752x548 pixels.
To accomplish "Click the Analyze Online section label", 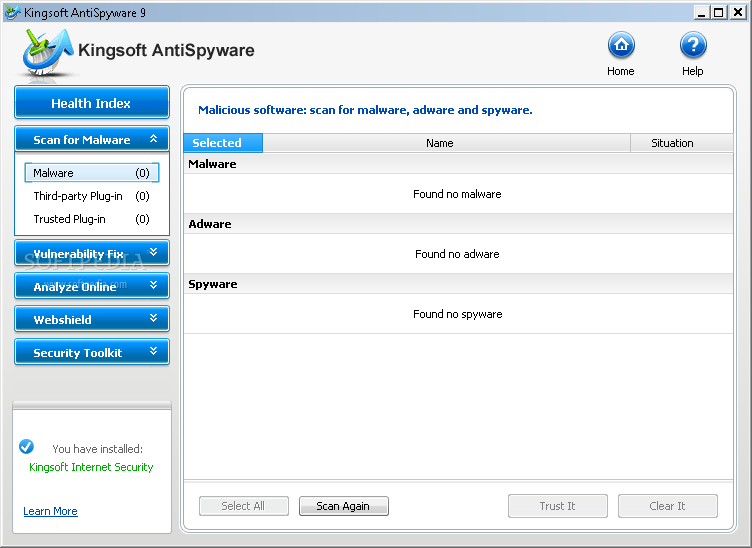I will coord(75,287).
